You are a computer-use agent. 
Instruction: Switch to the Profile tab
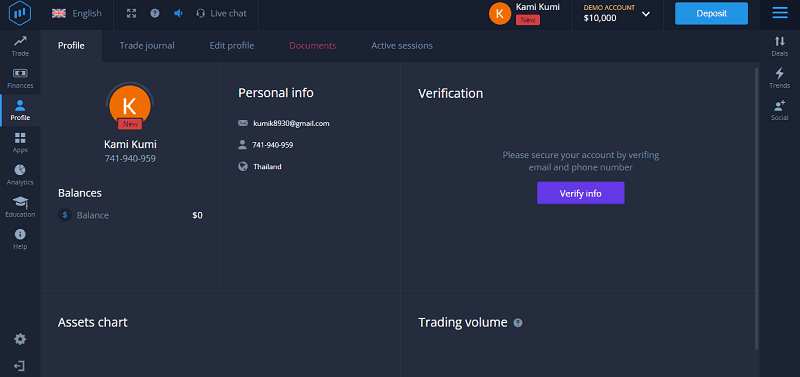tap(71, 45)
